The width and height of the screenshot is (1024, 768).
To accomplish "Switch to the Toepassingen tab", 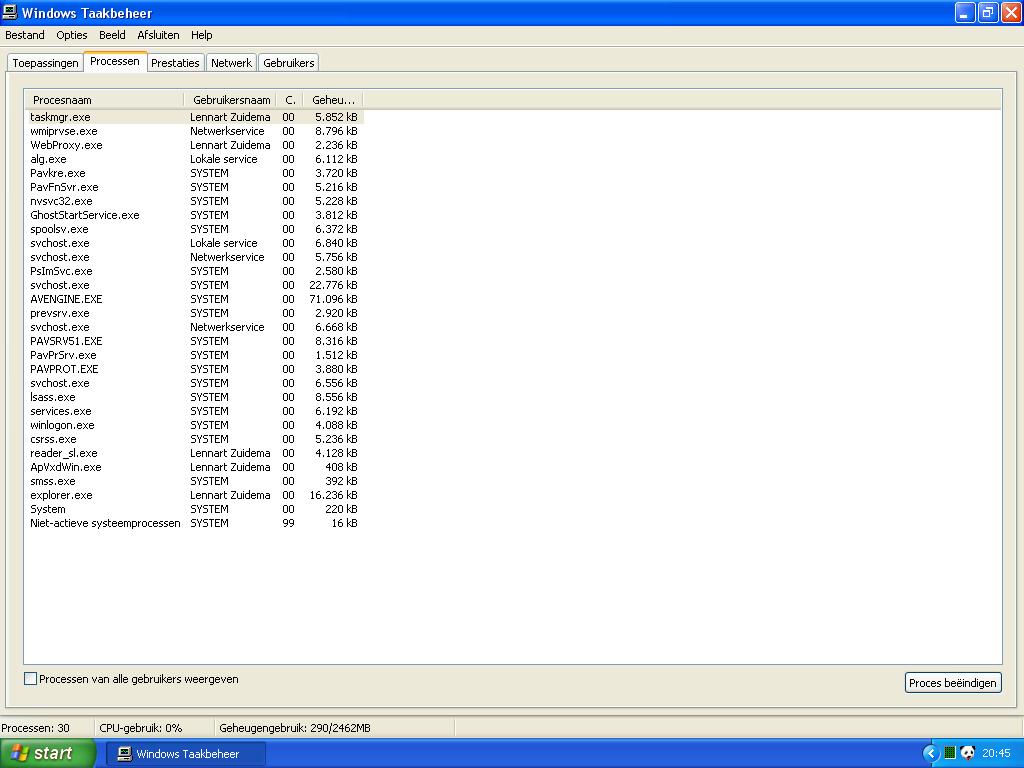I will pyautogui.click(x=45, y=63).
